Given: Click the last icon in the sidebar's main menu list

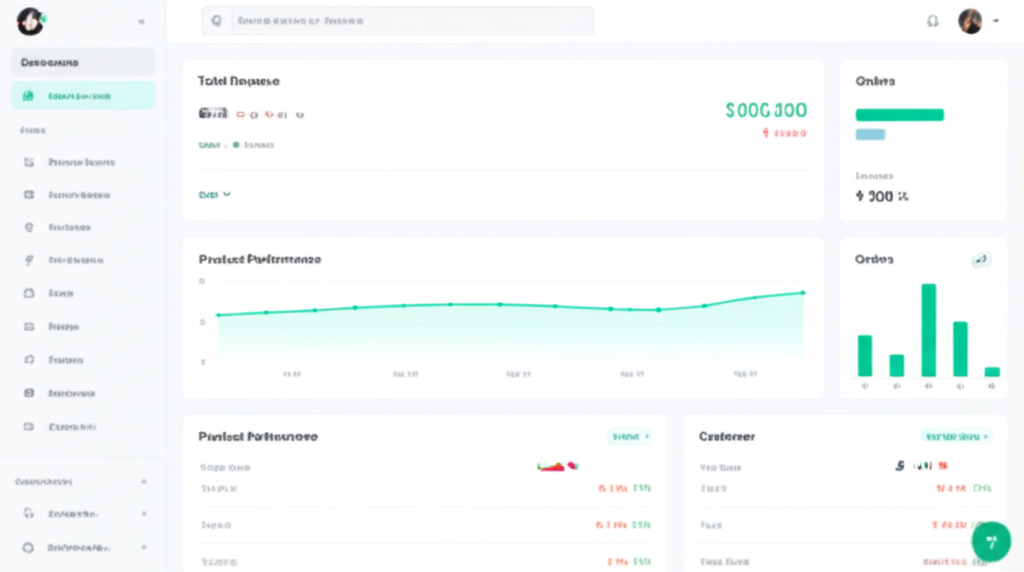Looking at the screenshot, I should pyautogui.click(x=29, y=426).
